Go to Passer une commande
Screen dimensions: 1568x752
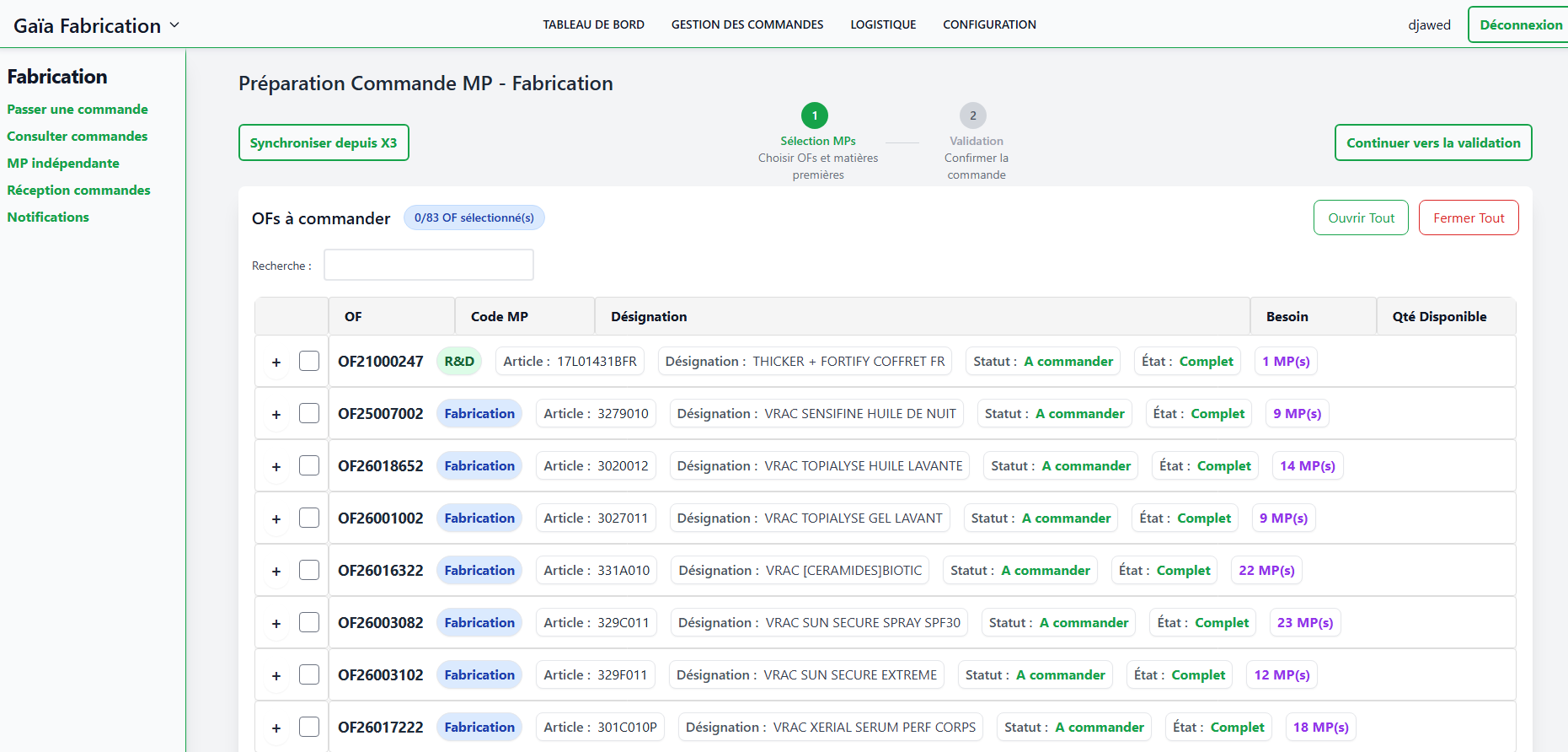78,109
